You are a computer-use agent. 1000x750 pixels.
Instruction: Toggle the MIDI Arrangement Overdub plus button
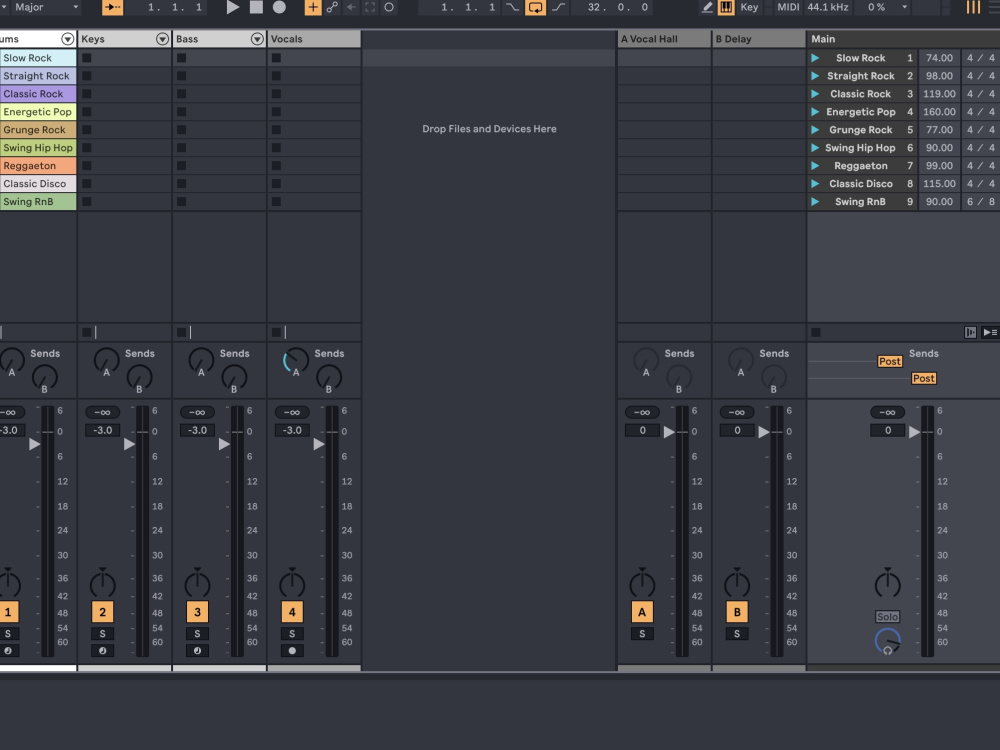click(x=312, y=7)
